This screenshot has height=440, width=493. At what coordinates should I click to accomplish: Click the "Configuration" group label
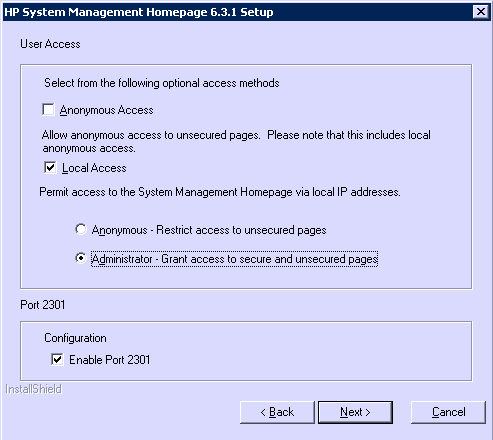pos(75,338)
